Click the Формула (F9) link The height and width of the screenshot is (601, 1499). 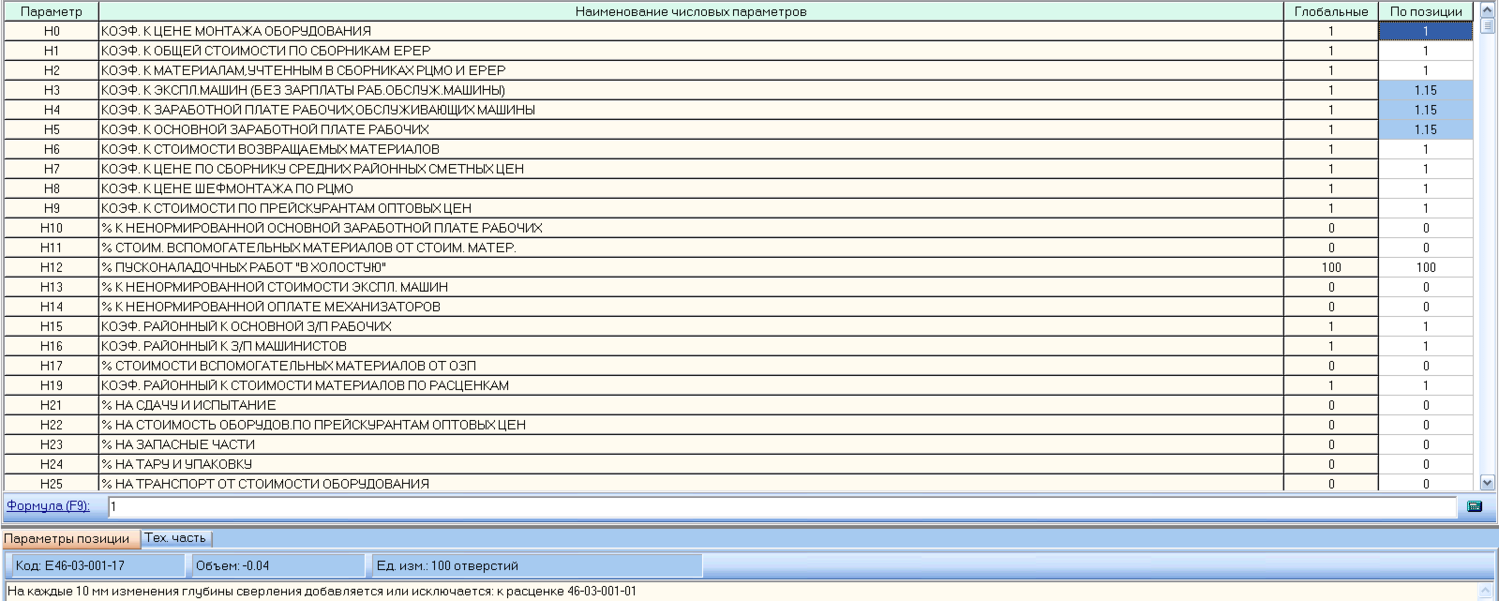(x=48, y=507)
